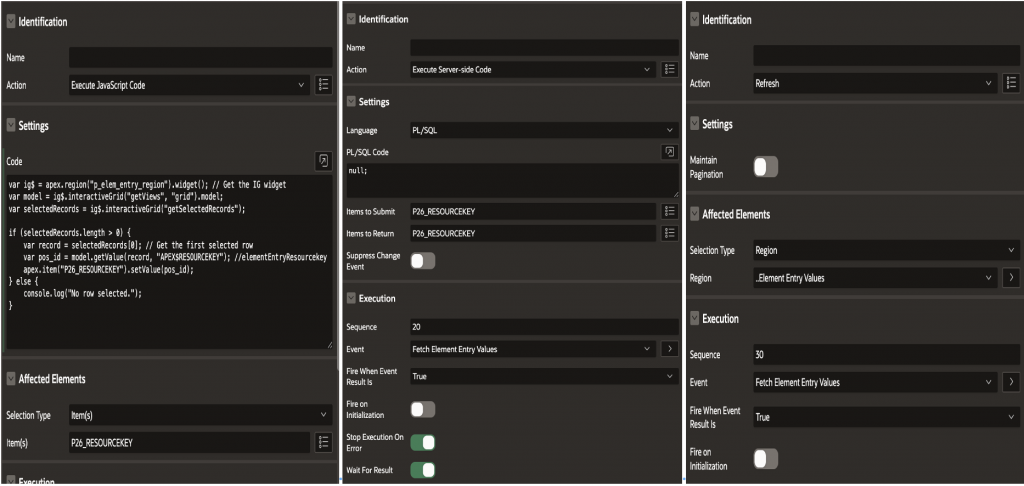Click the Sequence field containing 30
Screen dimensions: 1024x486
pyautogui.click(x=885, y=354)
